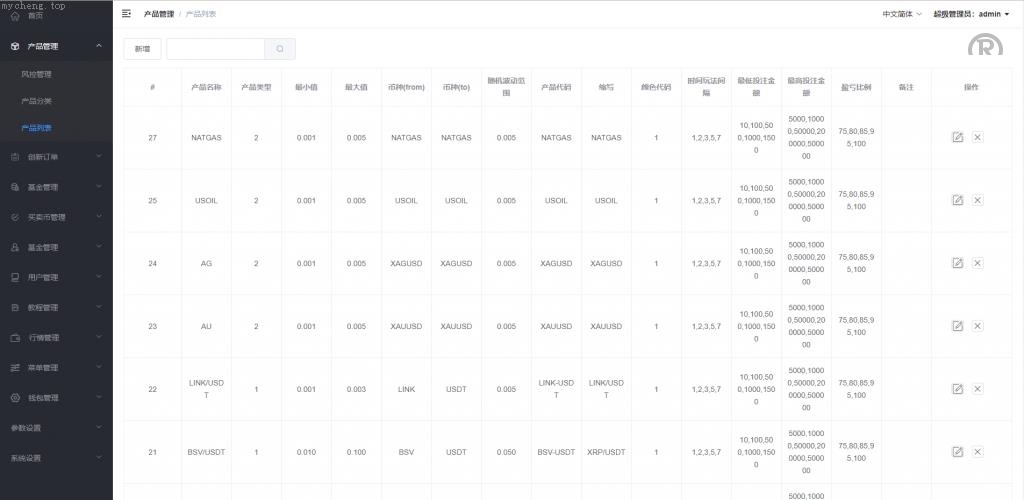
Task: Select 产品分类 in the sidebar submenu
Action: pos(36,101)
